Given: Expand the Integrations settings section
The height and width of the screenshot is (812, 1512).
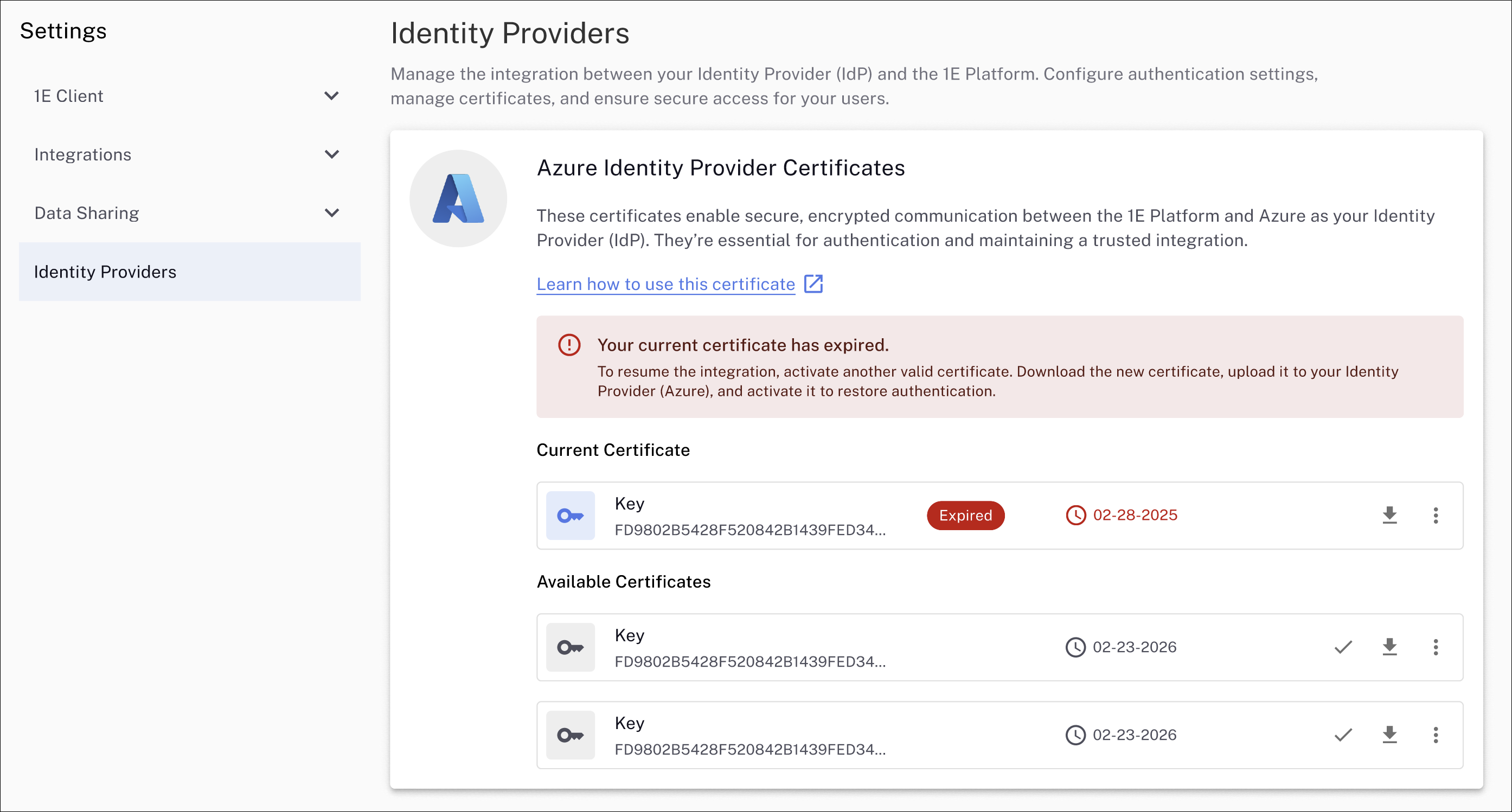Looking at the screenshot, I should 331,154.
